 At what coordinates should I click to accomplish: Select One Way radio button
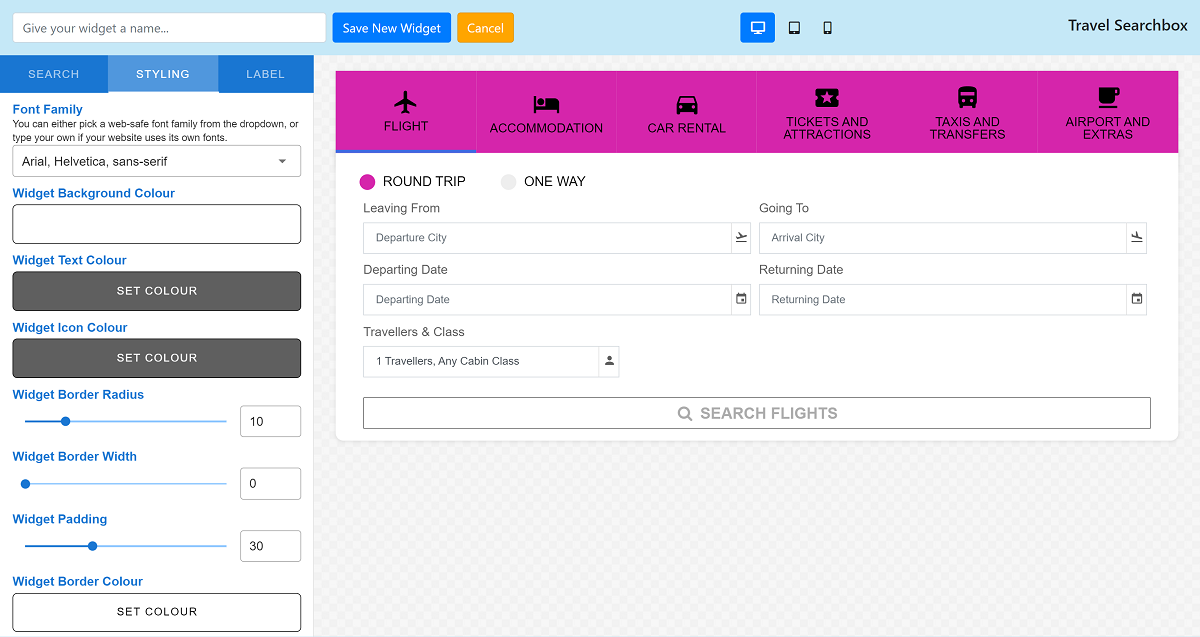pyautogui.click(x=508, y=182)
